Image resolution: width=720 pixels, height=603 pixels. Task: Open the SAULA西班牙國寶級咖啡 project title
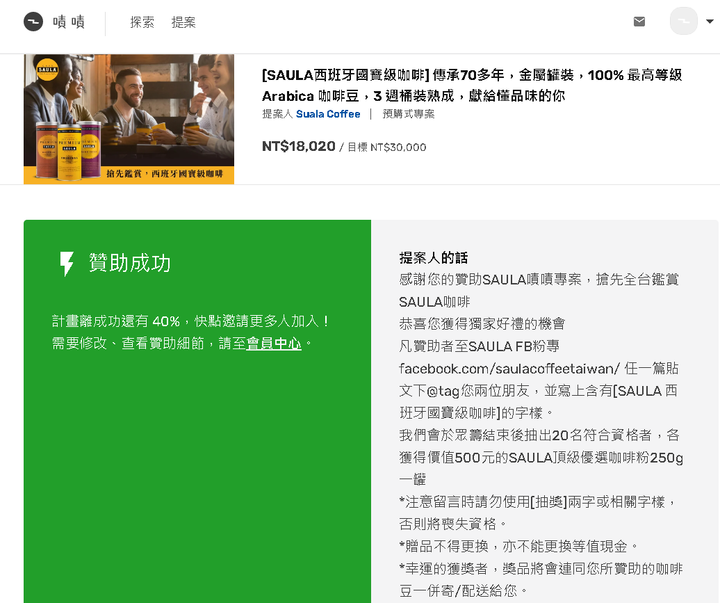[472, 85]
